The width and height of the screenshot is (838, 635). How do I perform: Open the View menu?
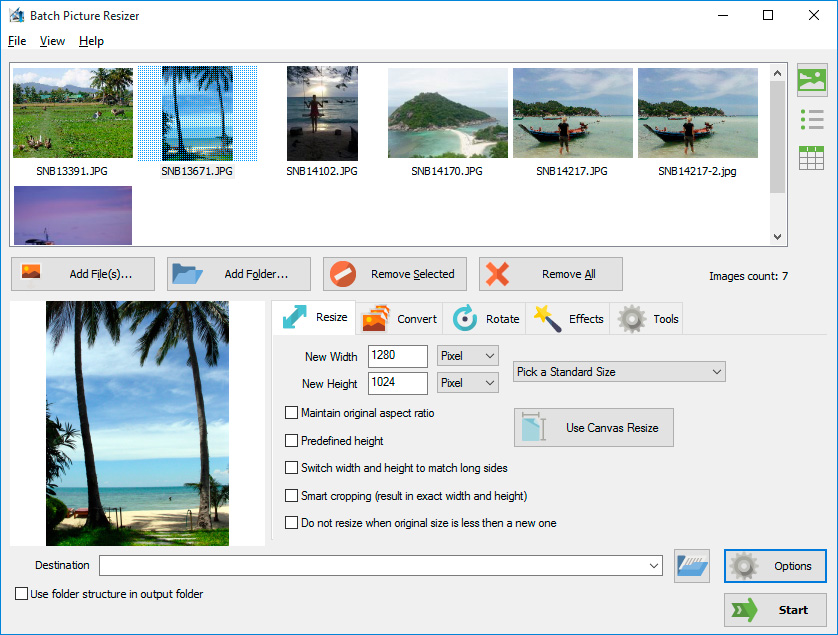point(52,41)
